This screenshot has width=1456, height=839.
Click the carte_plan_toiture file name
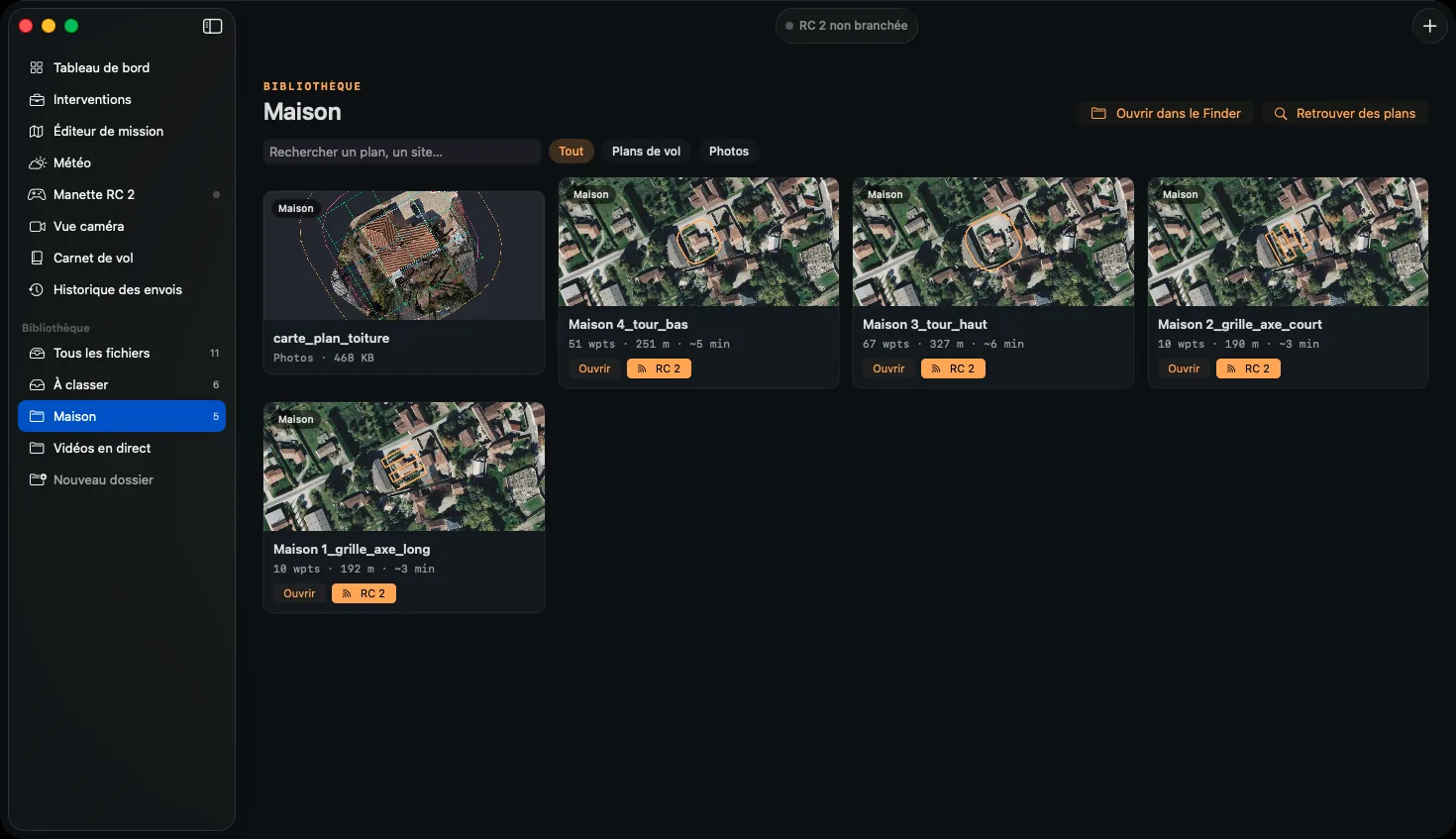tap(331, 339)
